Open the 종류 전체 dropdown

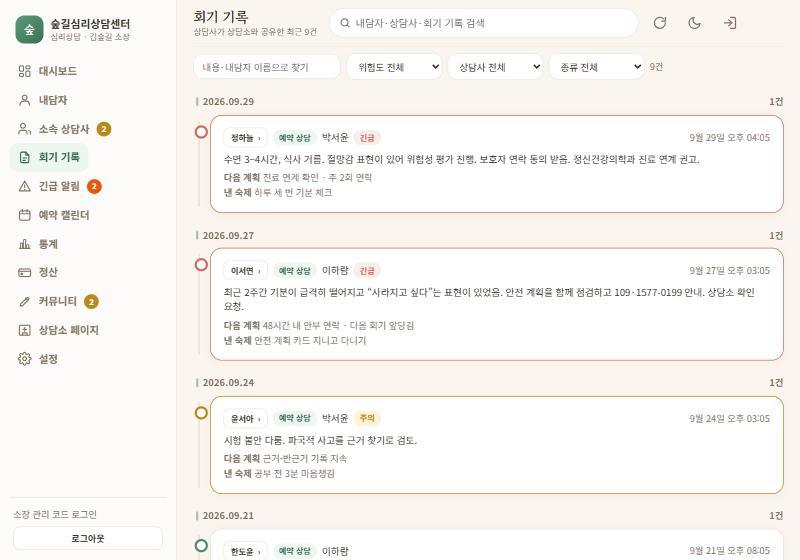pyautogui.click(x=596, y=67)
